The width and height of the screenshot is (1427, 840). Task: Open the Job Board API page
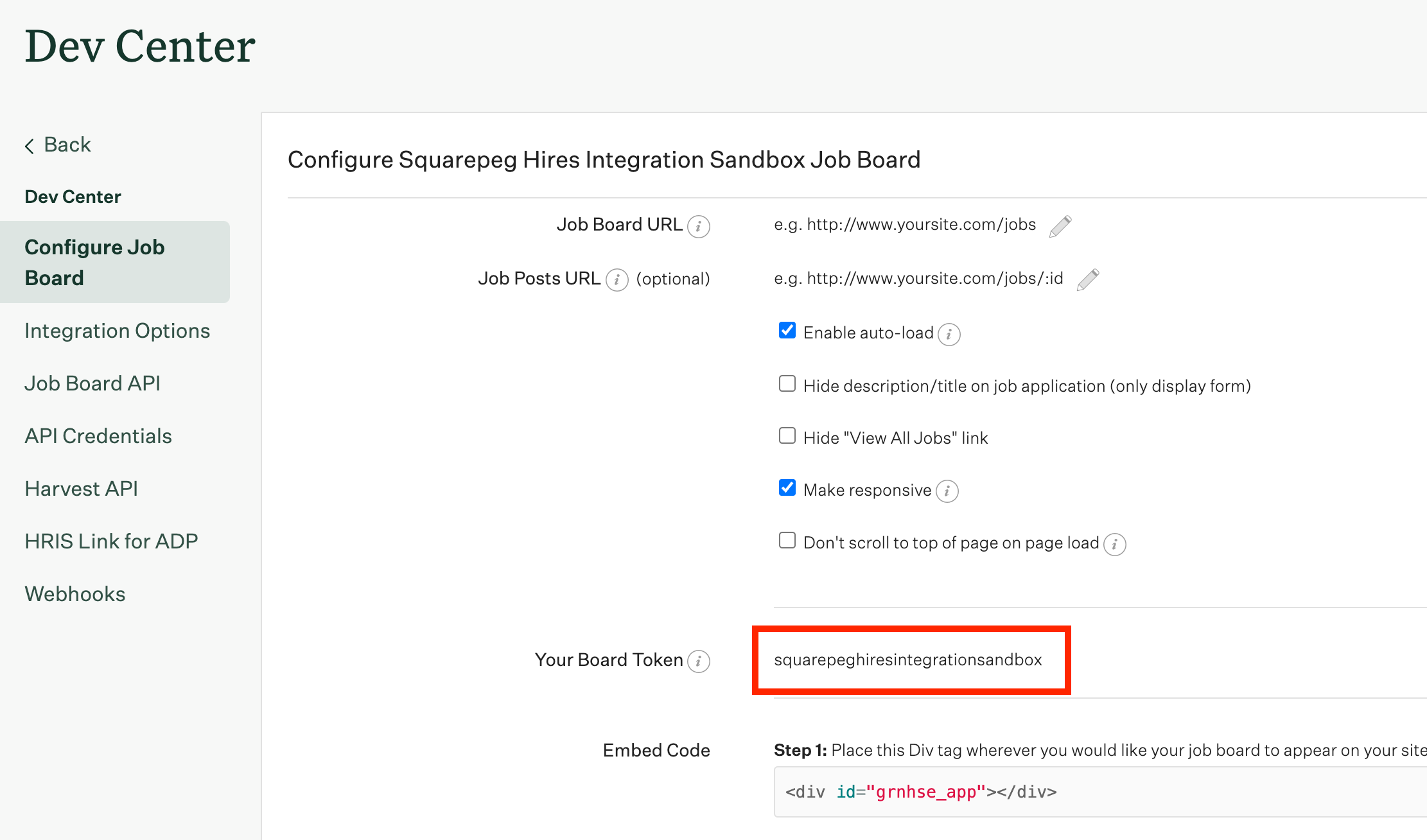(92, 382)
